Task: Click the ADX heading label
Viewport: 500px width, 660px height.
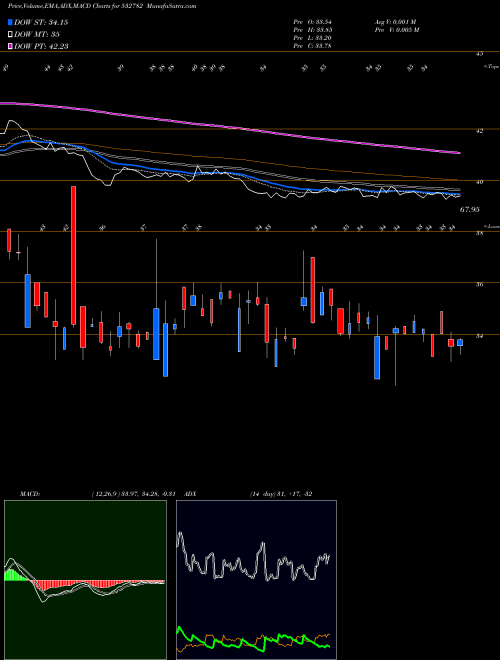Action: [190, 494]
